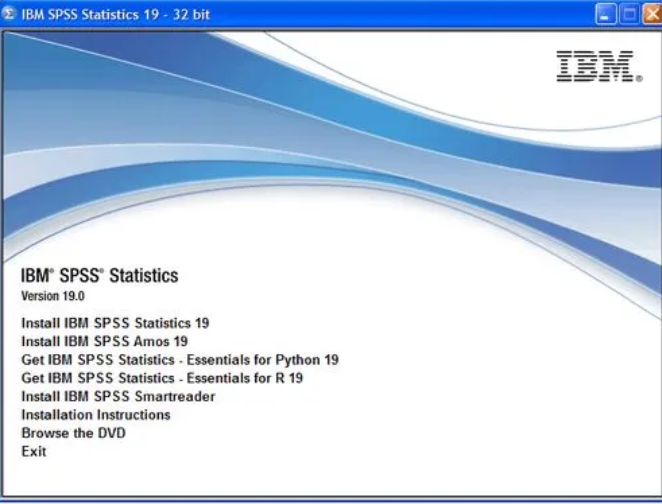This screenshot has width=662, height=504.
Task: Close the SPSS installer window
Action: coord(652,15)
